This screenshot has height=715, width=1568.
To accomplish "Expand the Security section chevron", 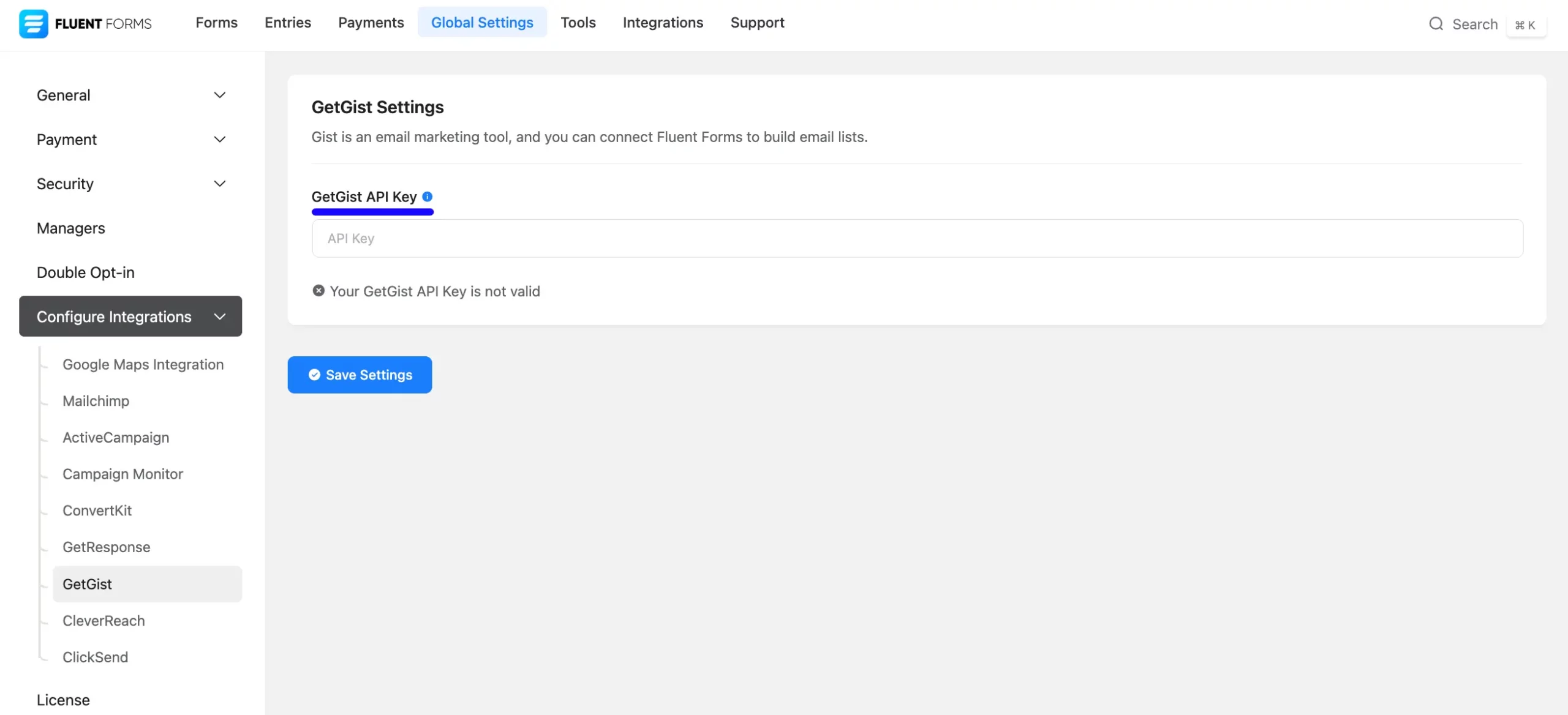I will 220,184.
